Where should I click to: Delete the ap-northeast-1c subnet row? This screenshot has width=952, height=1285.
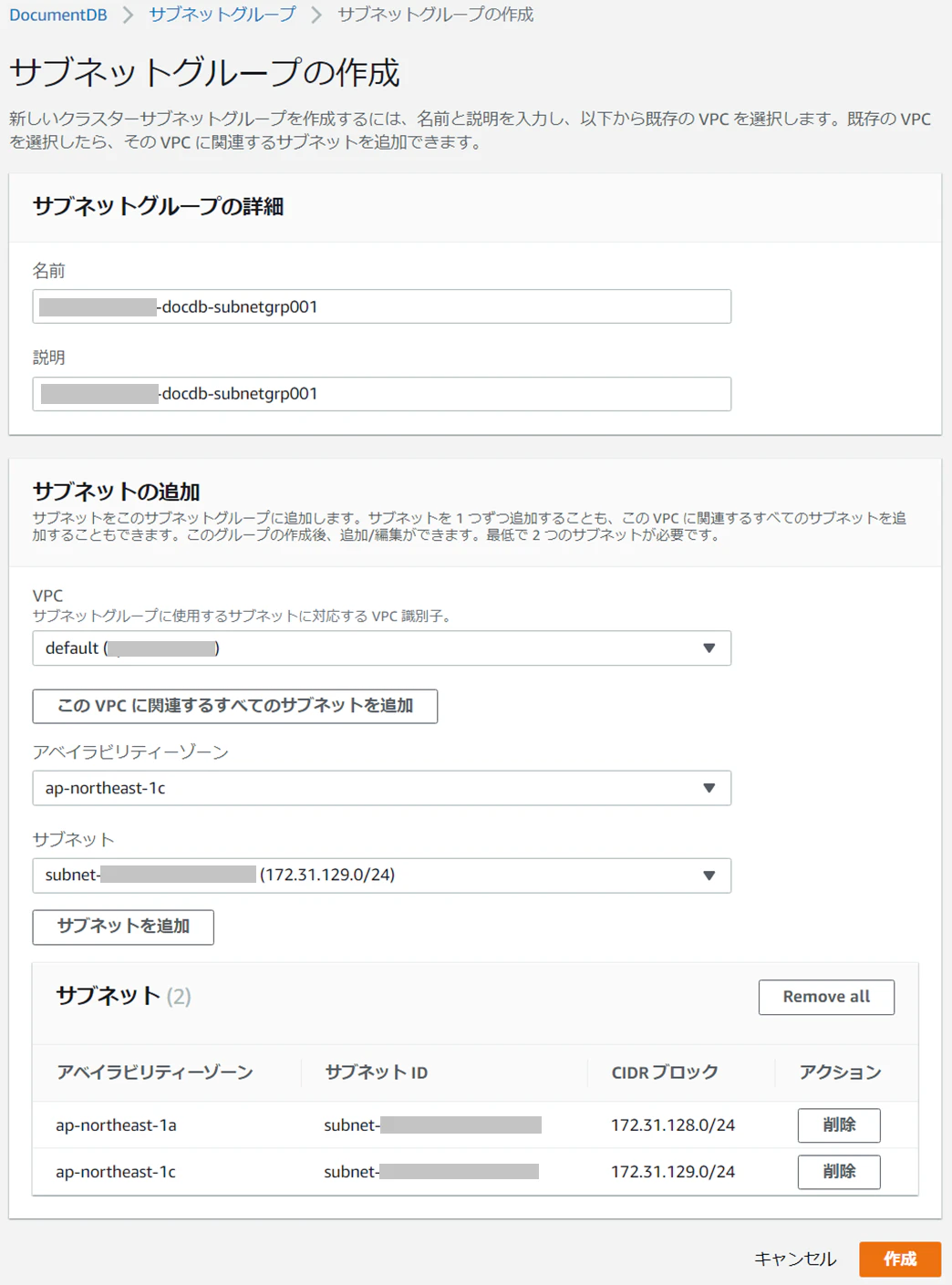[x=839, y=1172]
